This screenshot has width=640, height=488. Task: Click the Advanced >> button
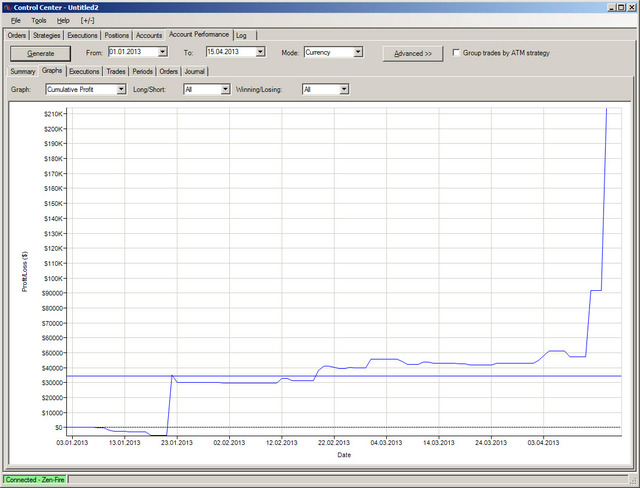point(413,53)
